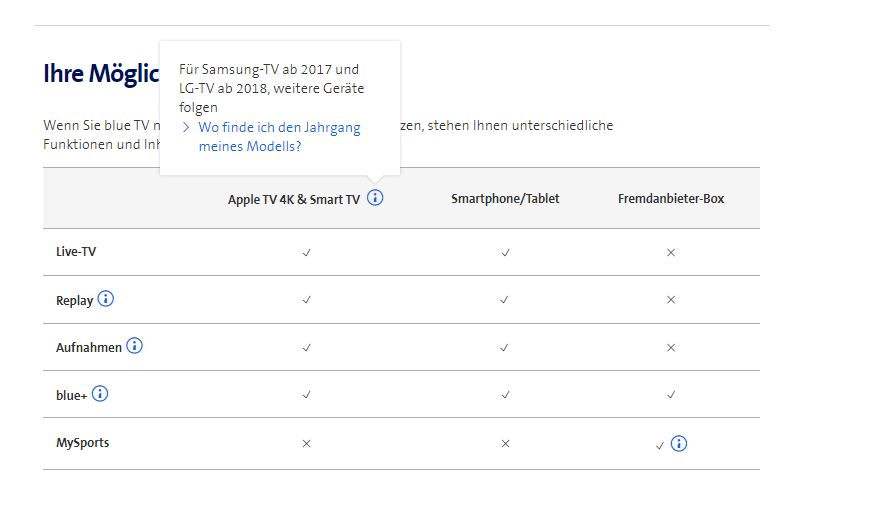Click the MySports row label
The width and height of the screenshot is (874, 510).
pos(82,442)
